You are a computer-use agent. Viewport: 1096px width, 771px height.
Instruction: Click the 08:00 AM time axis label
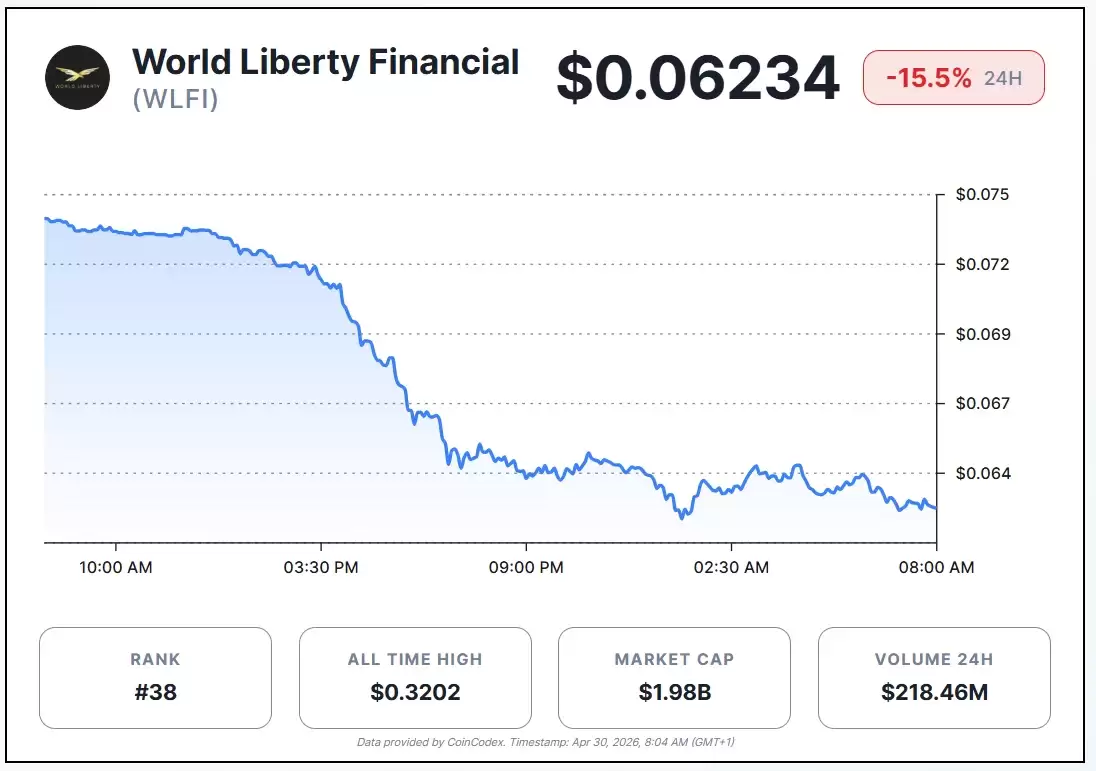(936, 567)
